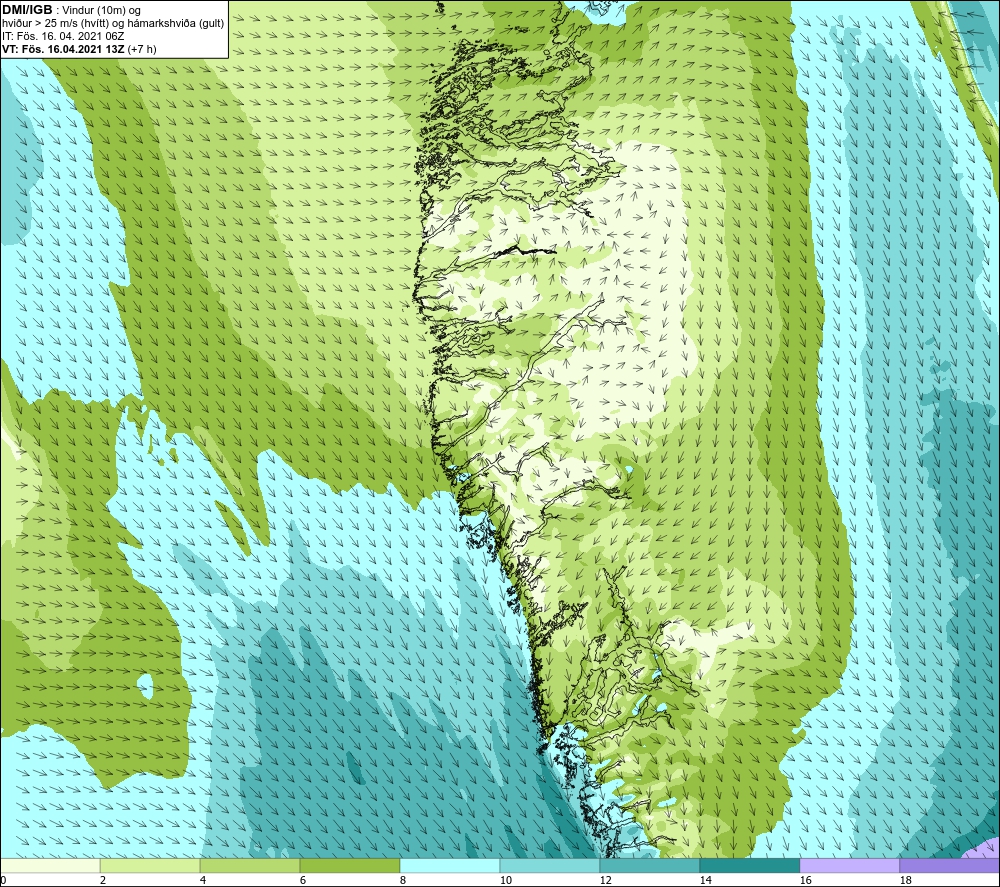Click the legend tick label '4'
1000x887 pixels.
tap(203, 880)
